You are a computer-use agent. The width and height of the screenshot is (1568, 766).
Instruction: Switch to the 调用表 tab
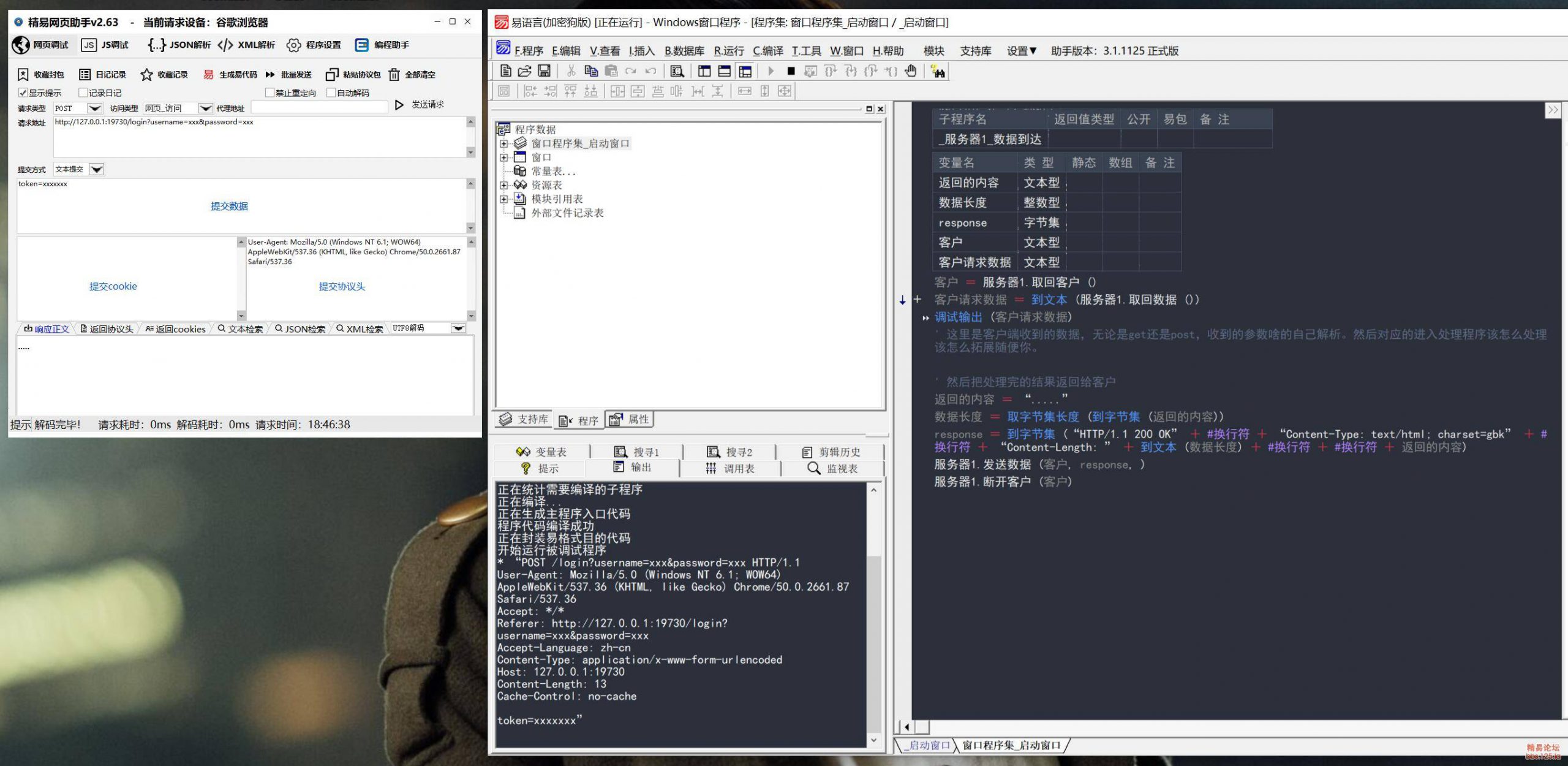(x=730, y=468)
